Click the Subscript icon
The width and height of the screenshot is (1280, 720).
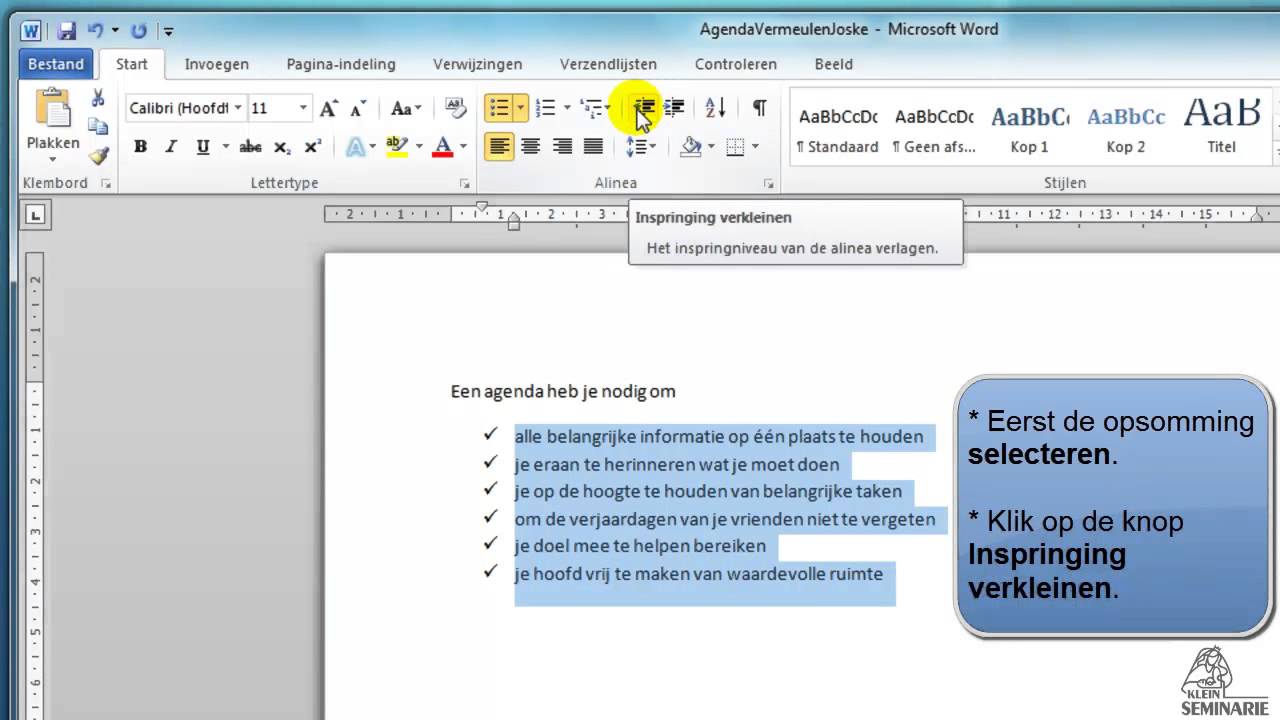pyautogui.click(x=282, y=147)
